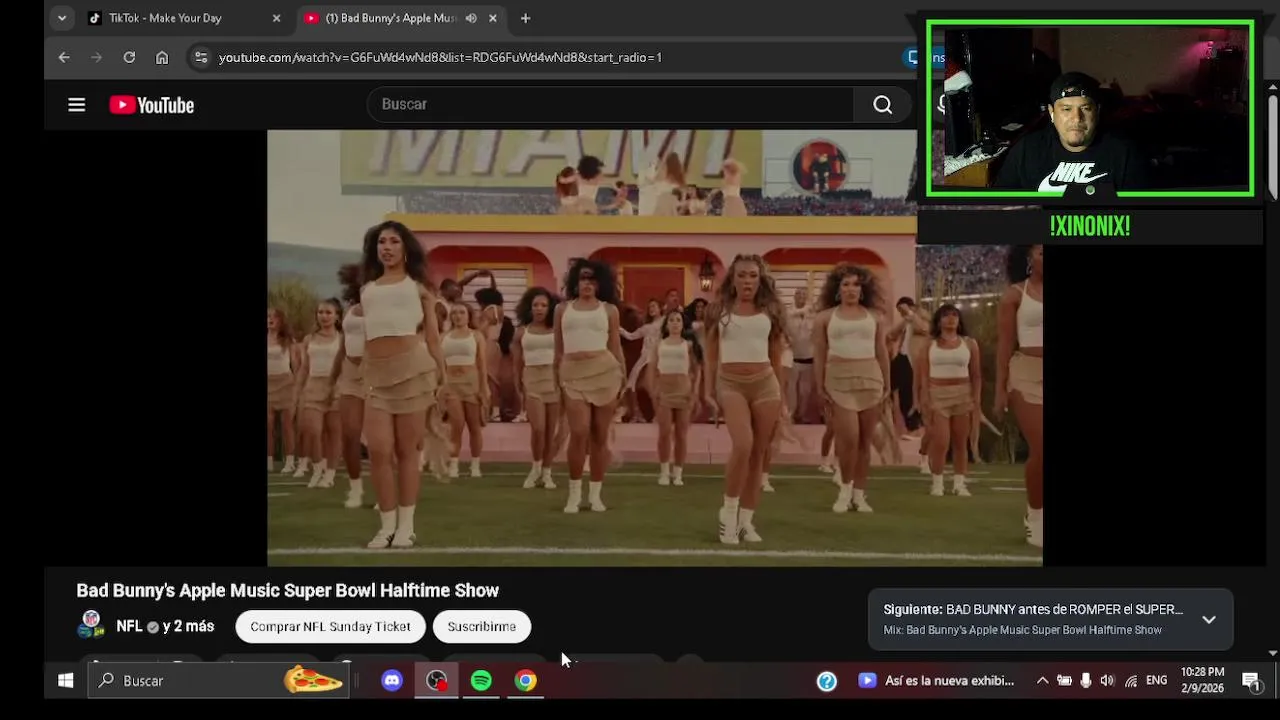
Task: Open the NFL channel avatar
Action: coord(91,625)
